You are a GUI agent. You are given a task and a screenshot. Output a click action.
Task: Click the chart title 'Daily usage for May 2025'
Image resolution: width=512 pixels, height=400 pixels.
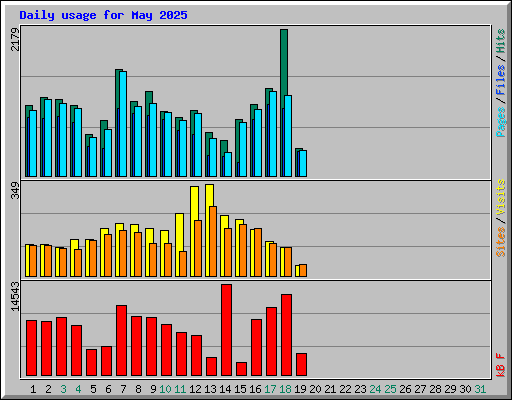tap(103, 15)
